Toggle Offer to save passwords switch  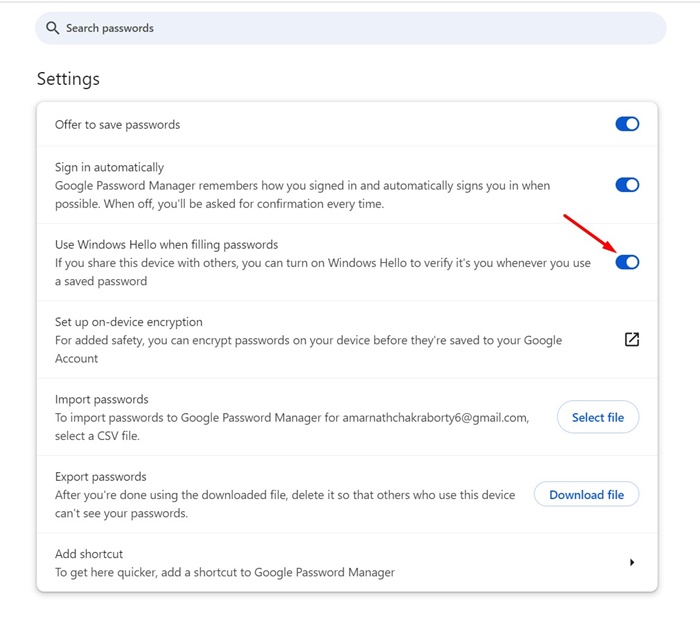pyautogui.click(x=627, y=124)
